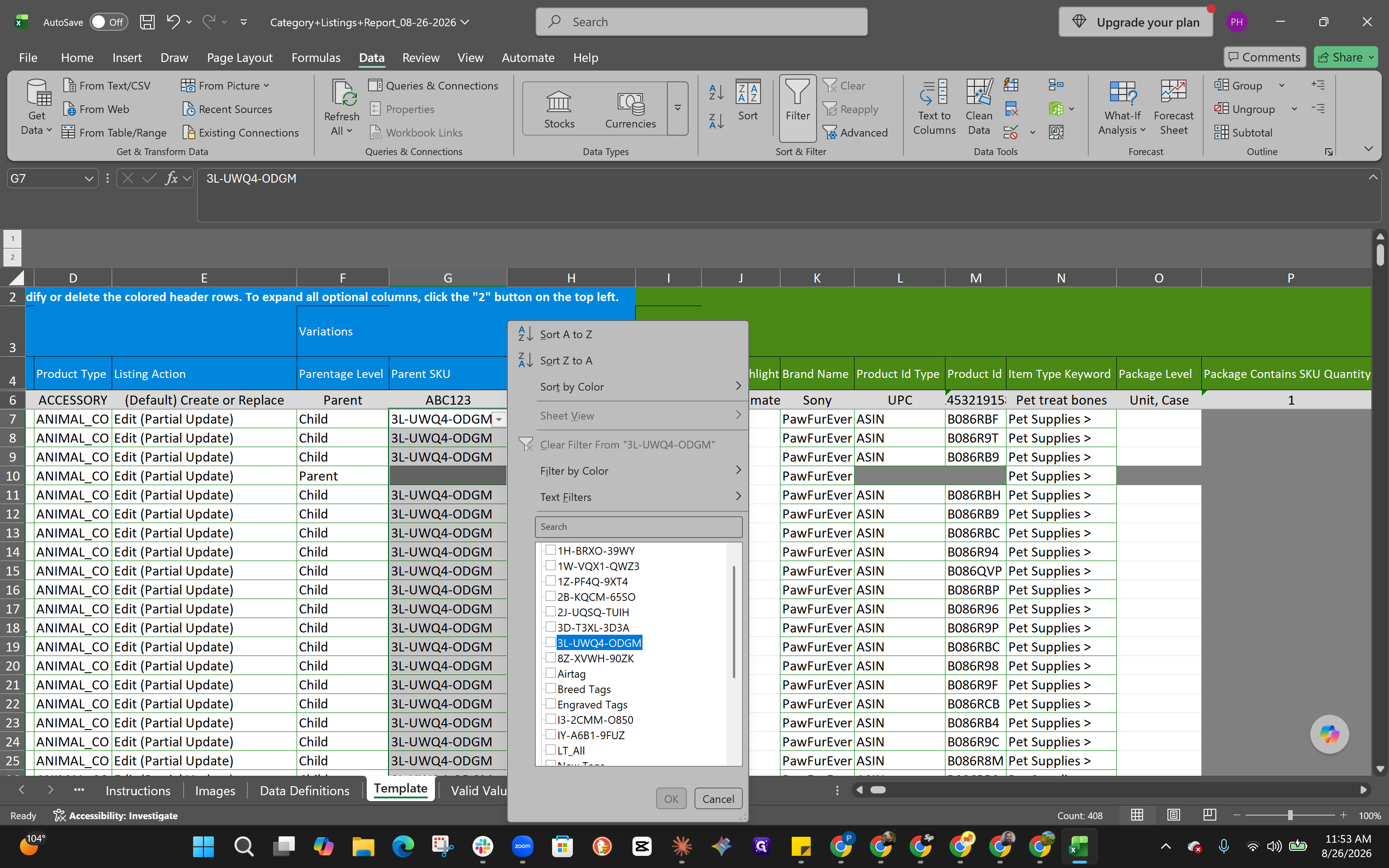Viewport: 1389px width, 868px height.
Task: Expand Filter by Color submenu
Action: (x=738, y=470)
